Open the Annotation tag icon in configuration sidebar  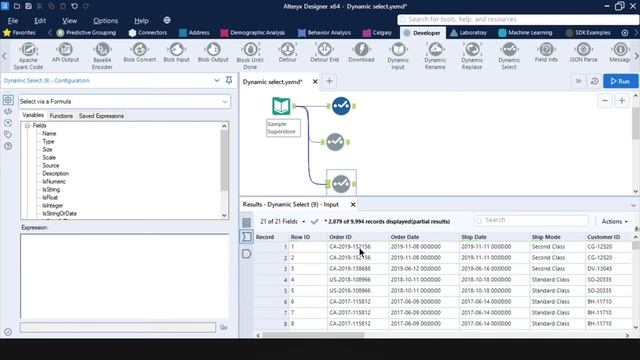point(8,135)
